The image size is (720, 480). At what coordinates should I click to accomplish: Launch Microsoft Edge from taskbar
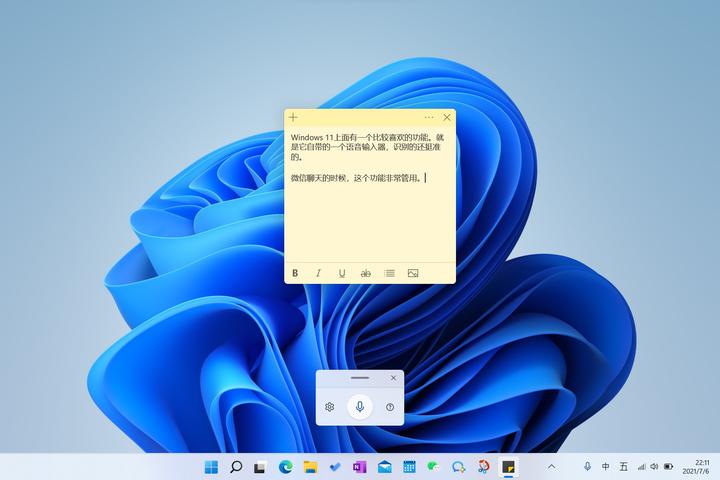(286, 467)
